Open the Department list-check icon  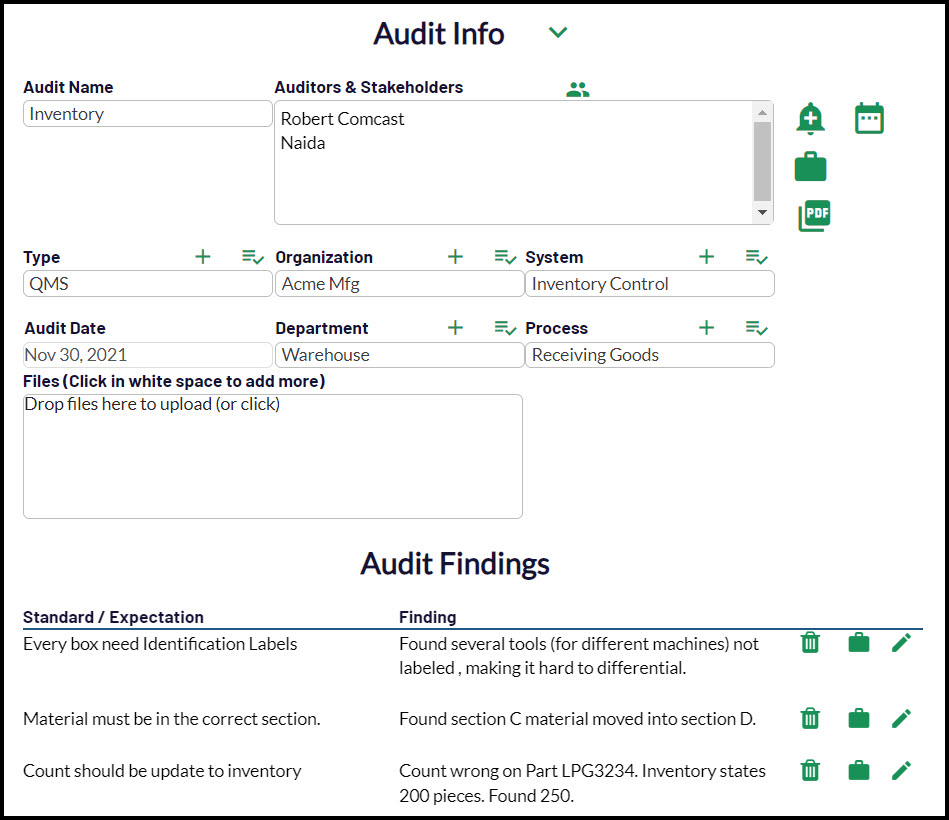[x=505, y=328]
